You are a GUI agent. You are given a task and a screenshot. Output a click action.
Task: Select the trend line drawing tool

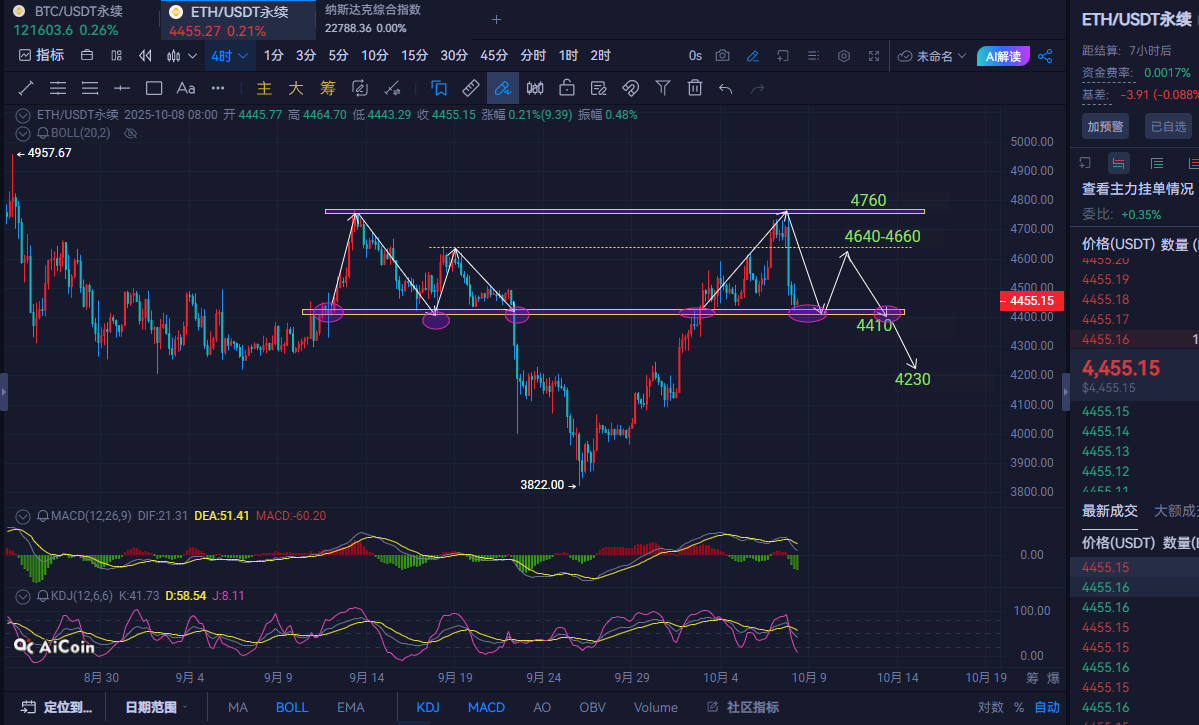point(25,88)
